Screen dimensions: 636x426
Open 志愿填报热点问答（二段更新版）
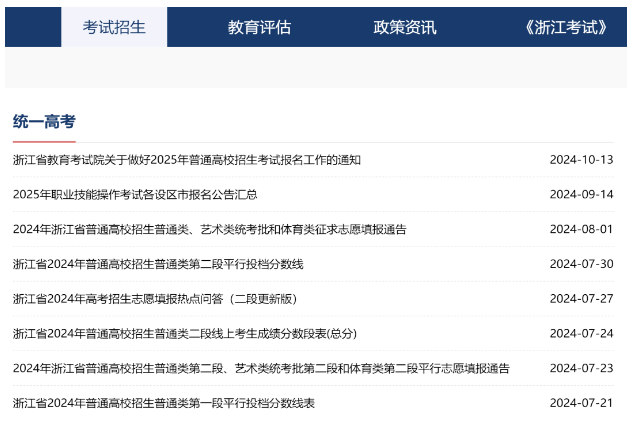tap(155, 299)
